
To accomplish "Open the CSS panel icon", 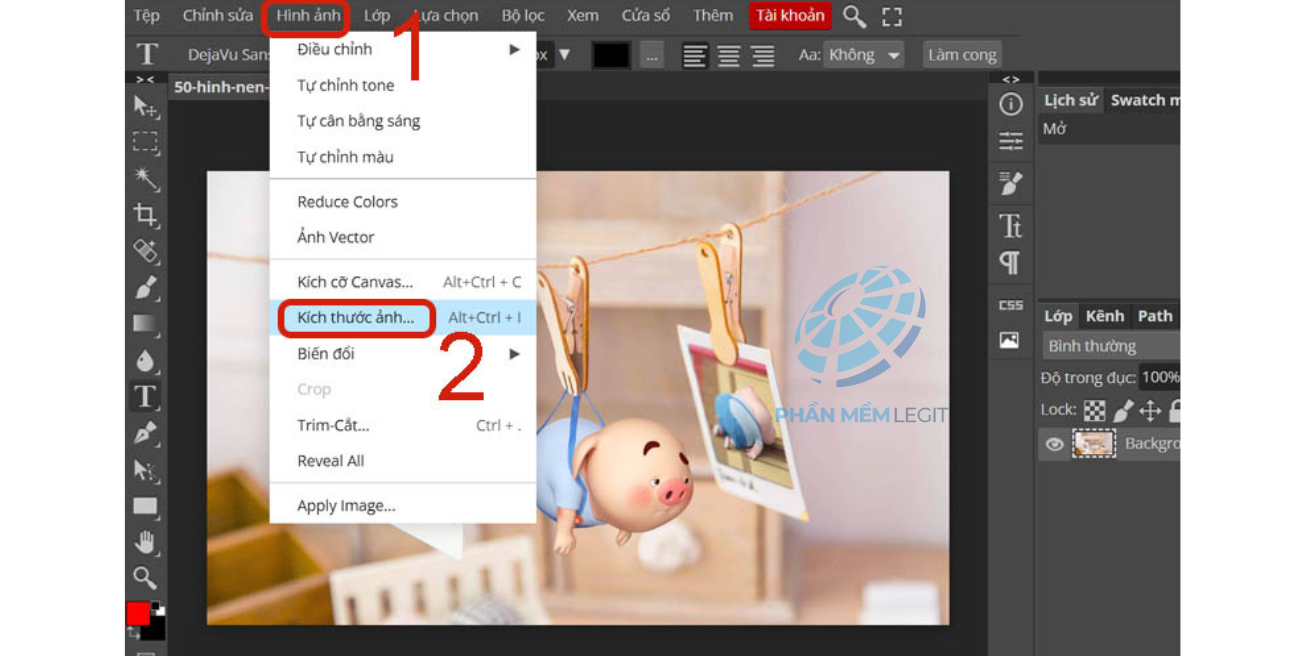I will pos(1010,305).
